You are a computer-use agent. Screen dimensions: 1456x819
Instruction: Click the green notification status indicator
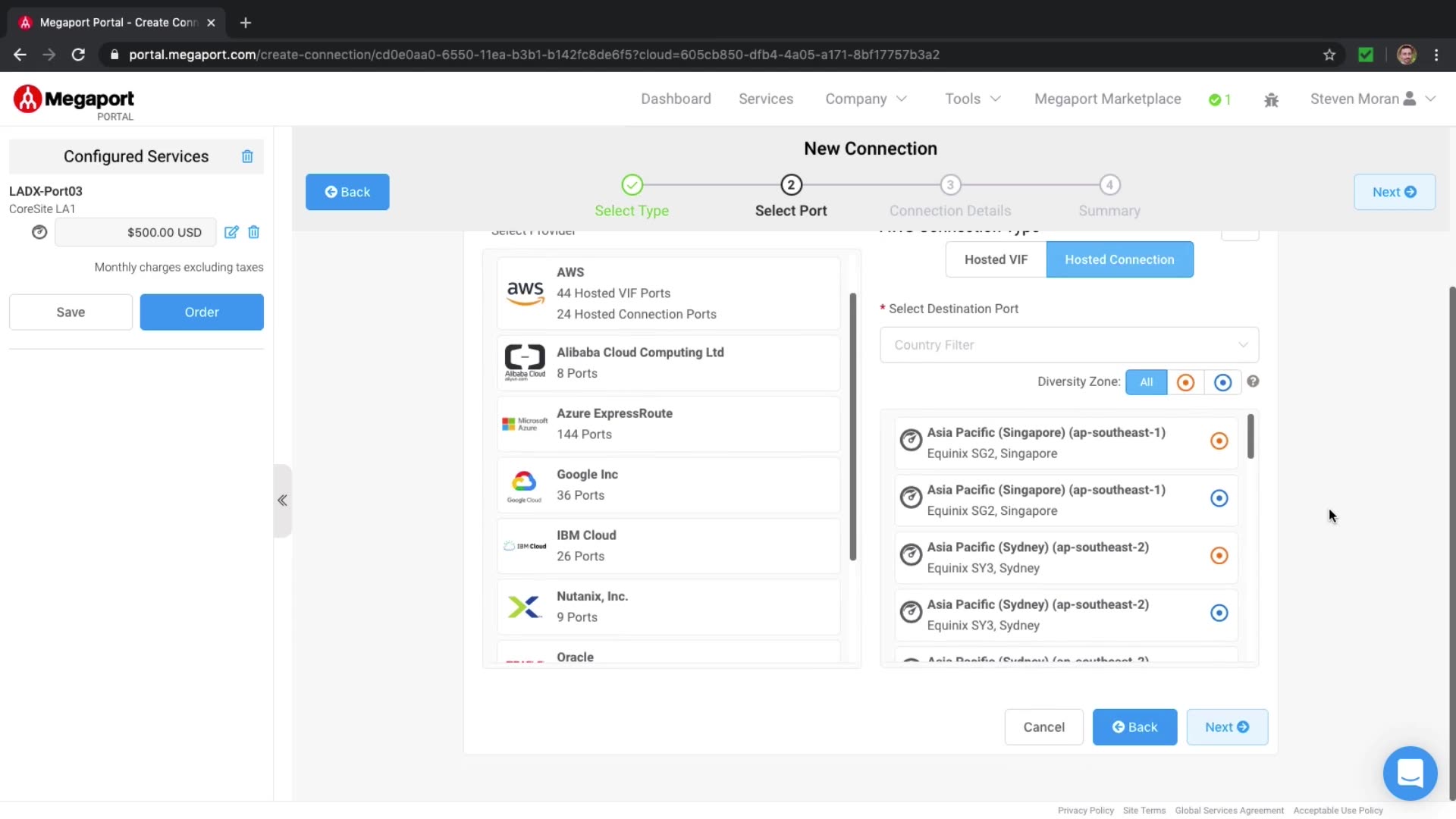[1219, 99]
